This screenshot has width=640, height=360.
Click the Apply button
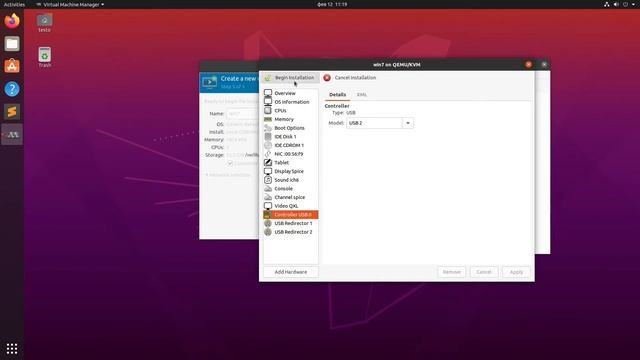coord(516,272)
